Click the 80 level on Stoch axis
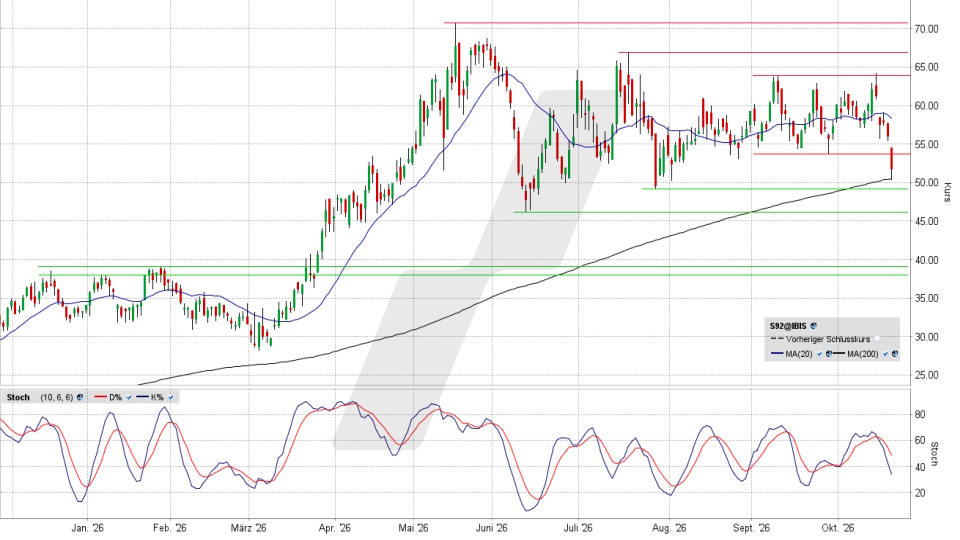This screenshot has width=960, height=540. click(920, 414)
